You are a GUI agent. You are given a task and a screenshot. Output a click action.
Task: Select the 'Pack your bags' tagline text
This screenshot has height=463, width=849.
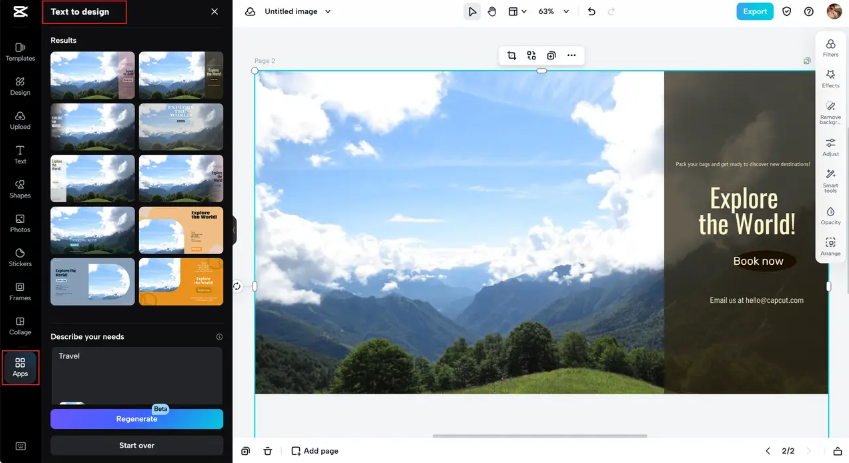pos(742,164)
